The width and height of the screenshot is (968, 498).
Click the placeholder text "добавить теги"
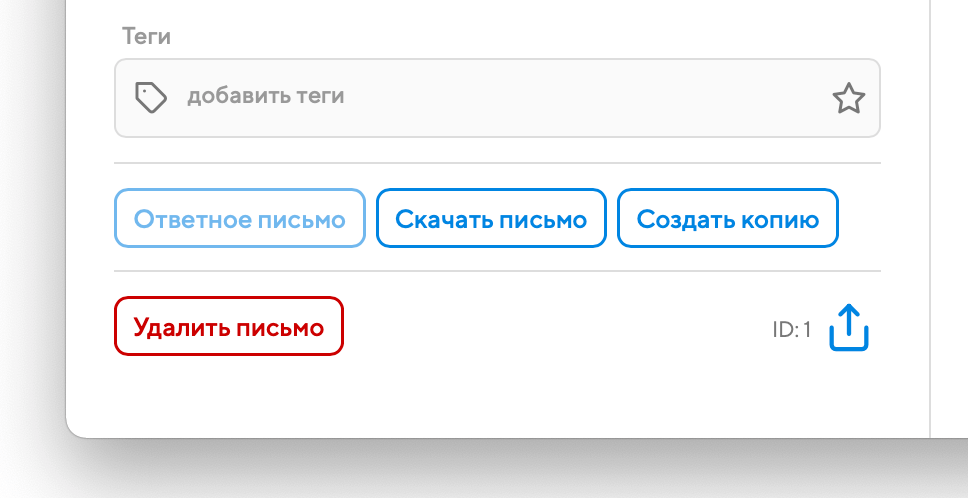tap(266, 97)
